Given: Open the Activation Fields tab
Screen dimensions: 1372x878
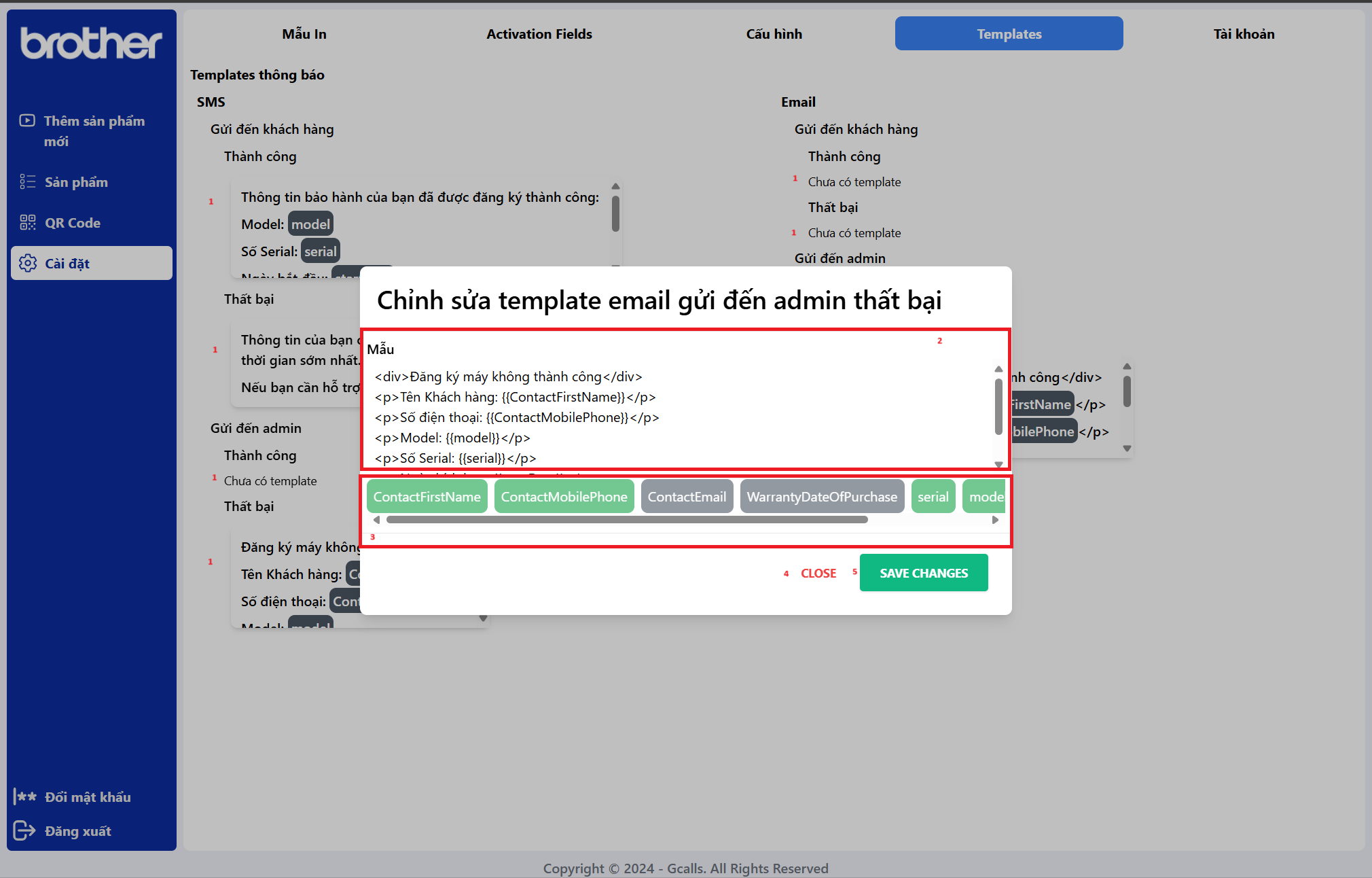Looking at the screenshot, I should (539, 33).
